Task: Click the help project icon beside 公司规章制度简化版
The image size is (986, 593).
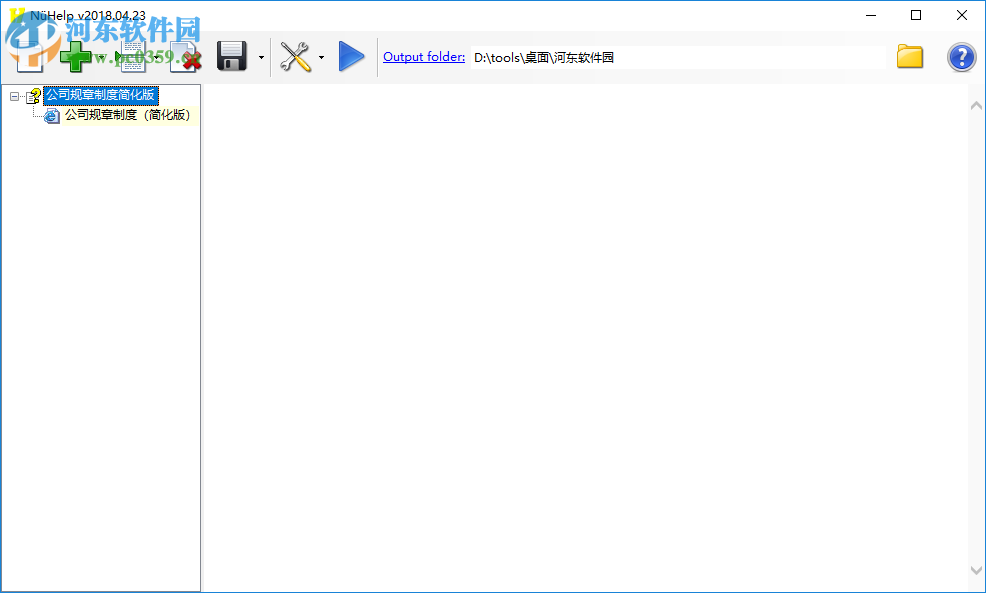Action: pos(33,96)
